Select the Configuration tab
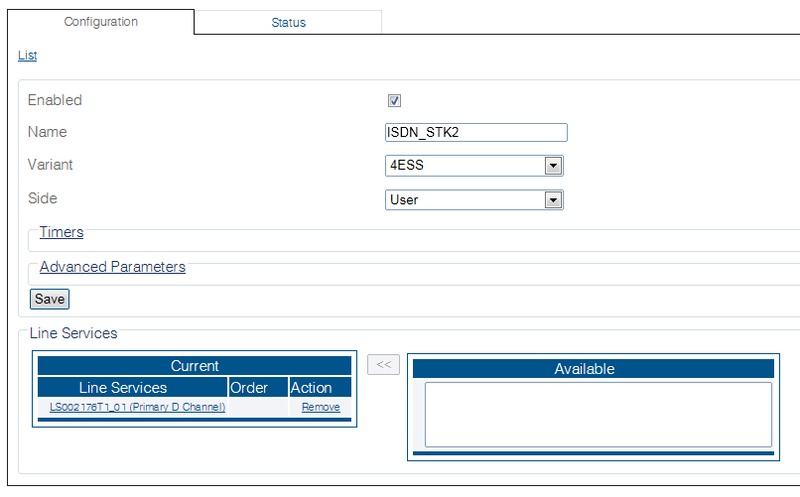800x497 pixels. point(100,22)
